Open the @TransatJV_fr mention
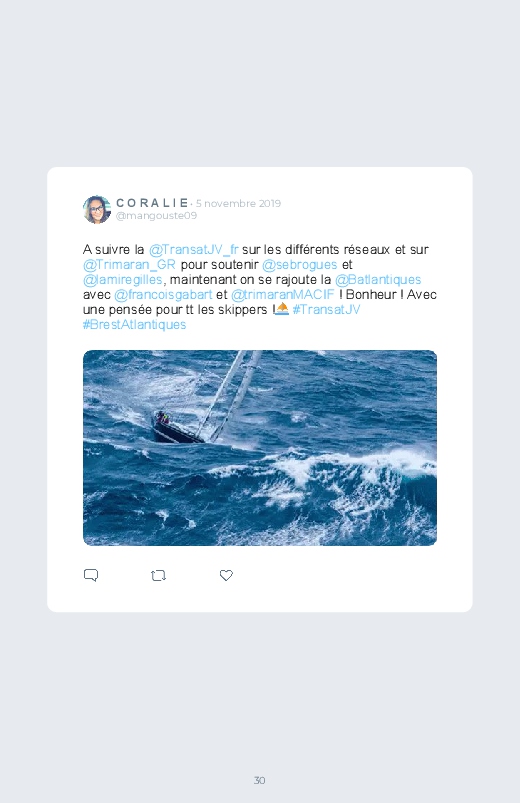This screenshot has height=803, width=520. tap(194, 249)
